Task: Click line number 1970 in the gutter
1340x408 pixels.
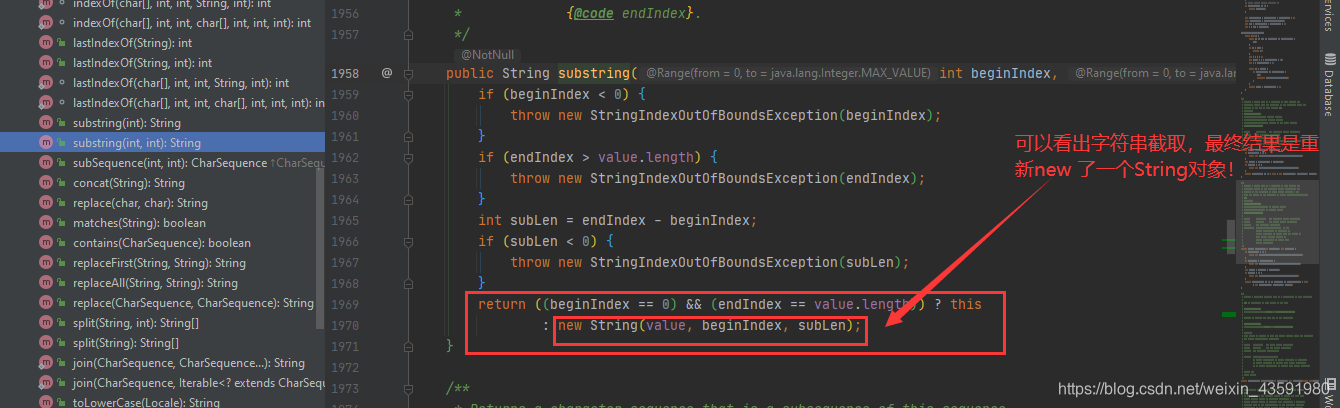Action: 344,325
